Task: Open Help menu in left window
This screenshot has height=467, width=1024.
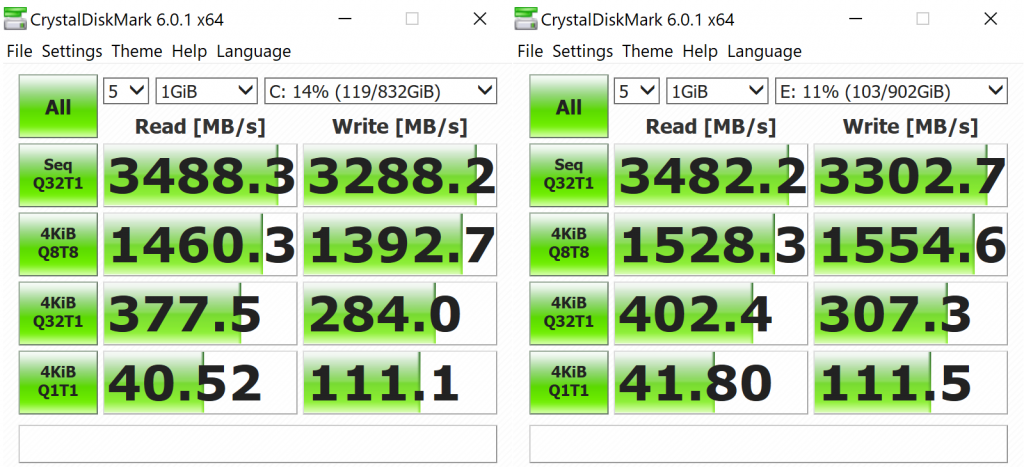Action: coord(190,51)
